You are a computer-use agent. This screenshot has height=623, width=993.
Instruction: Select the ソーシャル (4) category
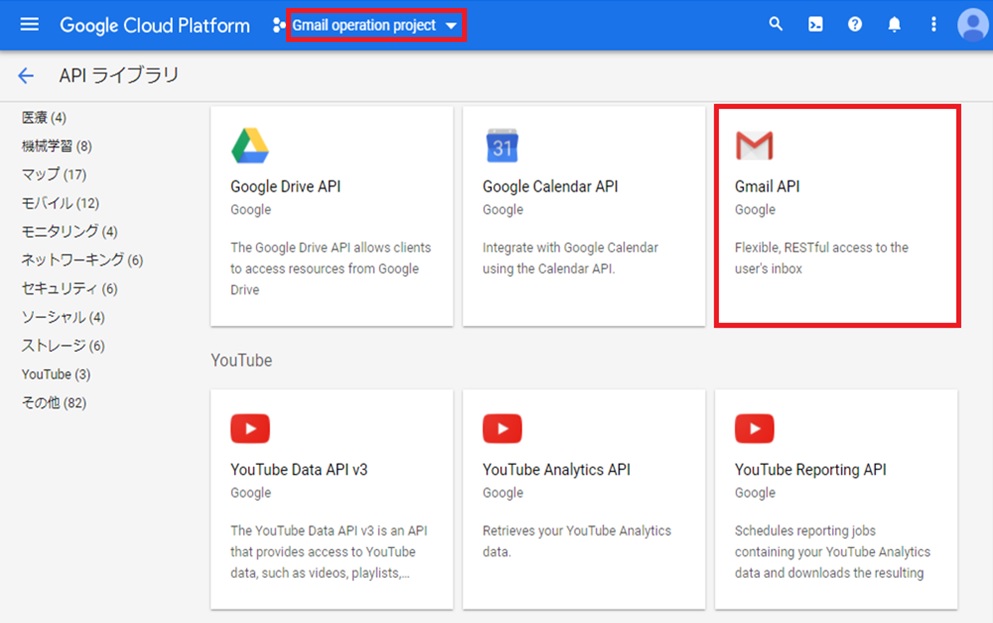63,317
